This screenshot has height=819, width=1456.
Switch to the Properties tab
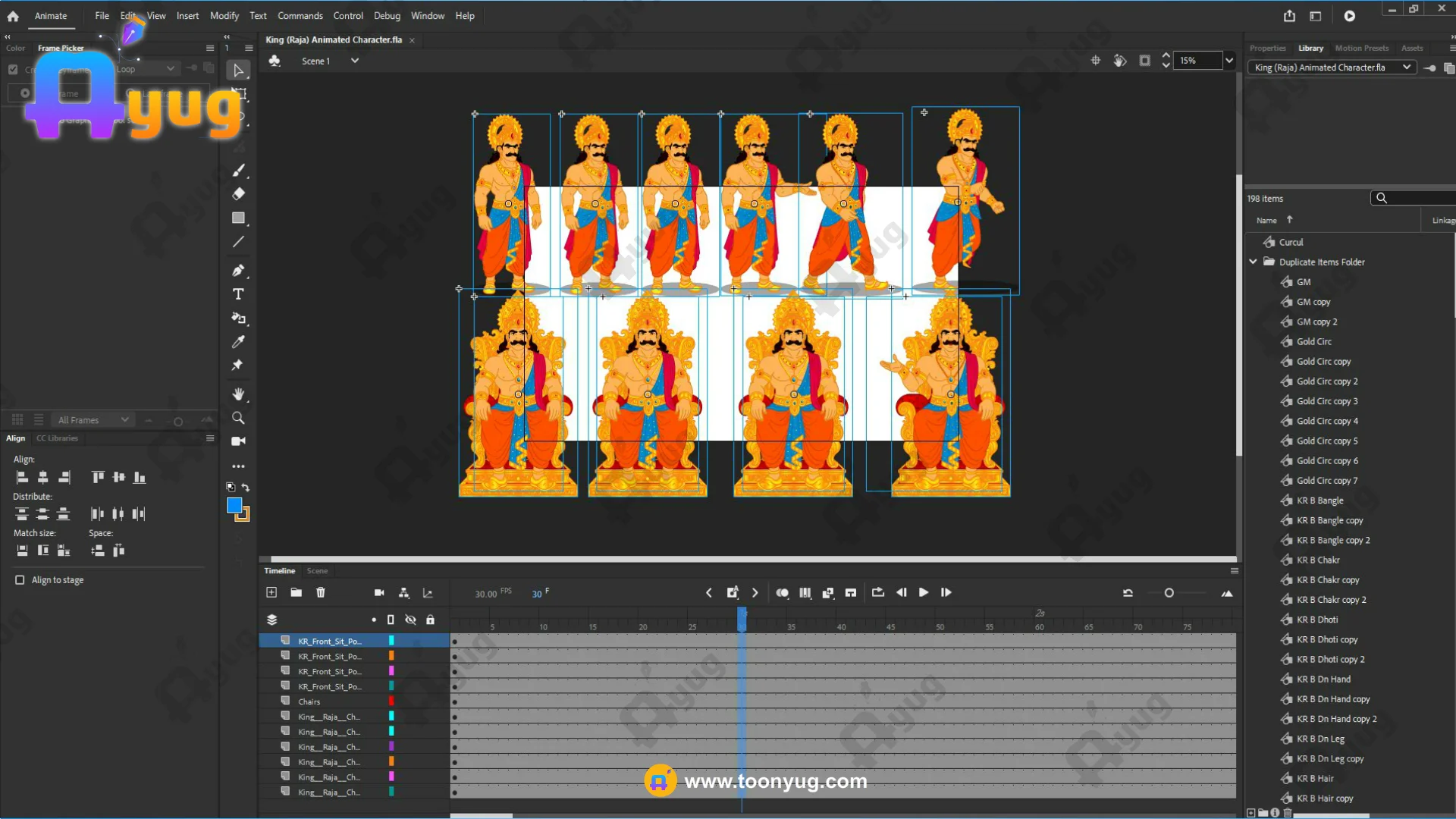[x=1267, y=48]
